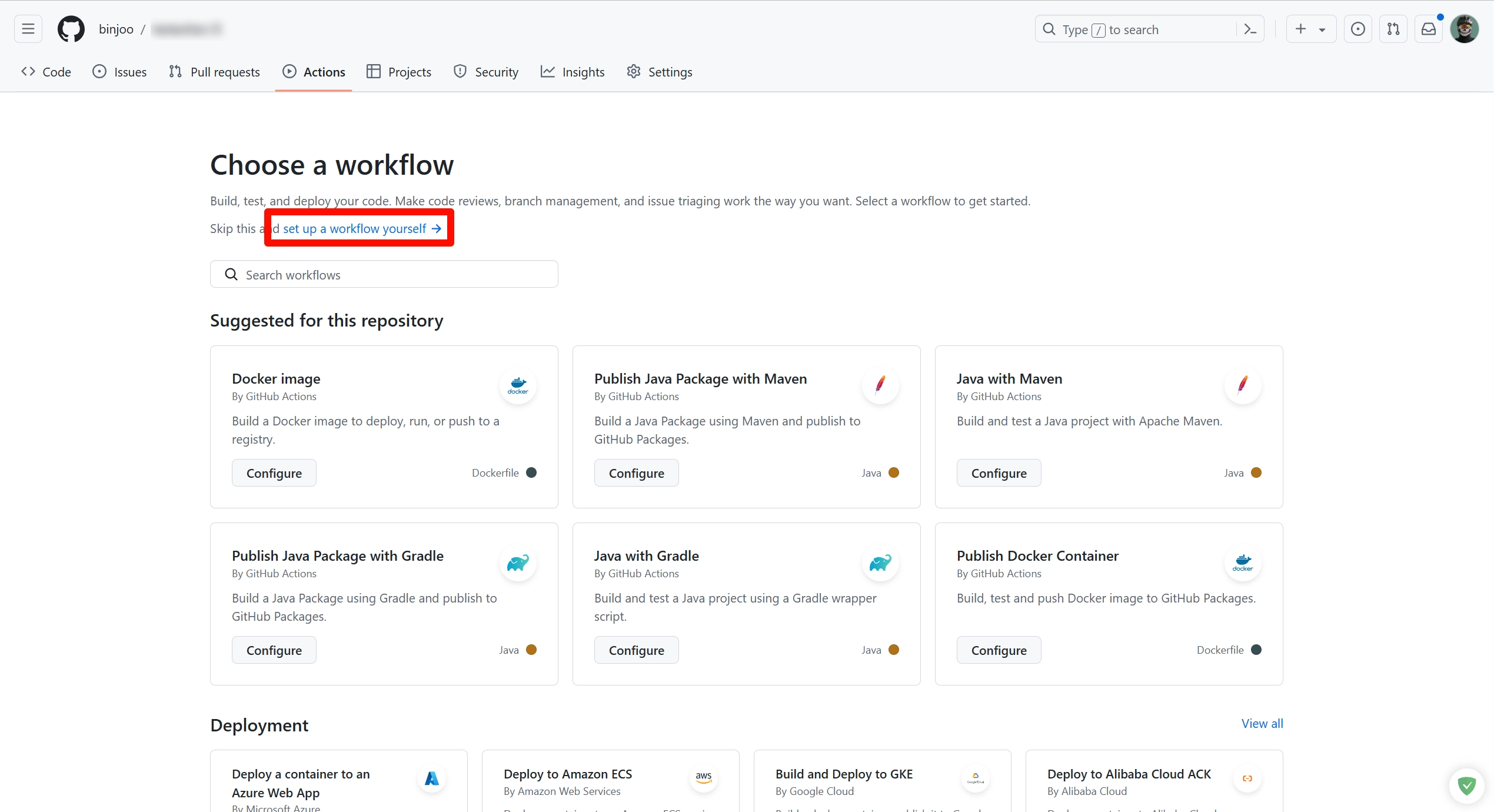Viewport: 1494px width, 812px height.
Task: Click Azure logo on Azure Web App card
Action: (432, 778)
